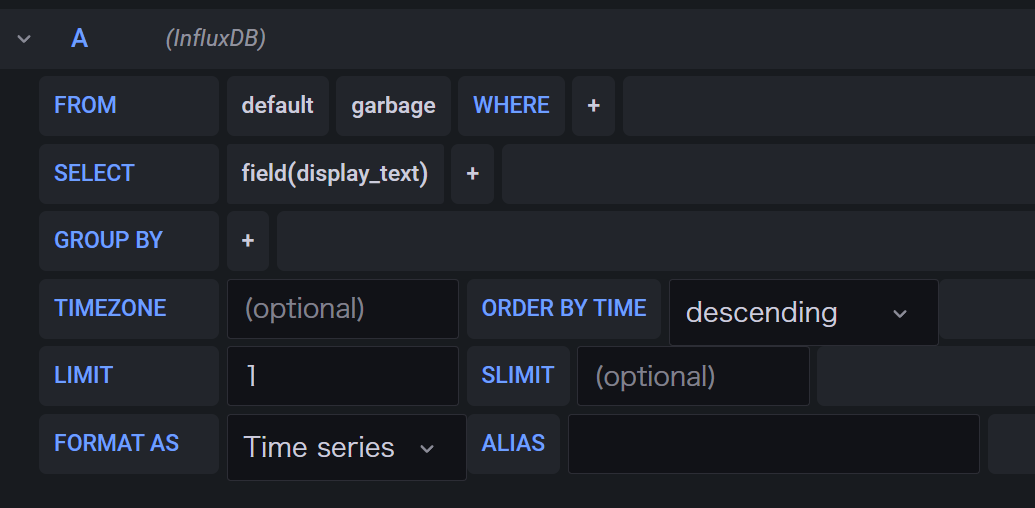Add a GROUP BY clause with plus
This screenshot has height=508, width=1035.
[x=248, y=241]
